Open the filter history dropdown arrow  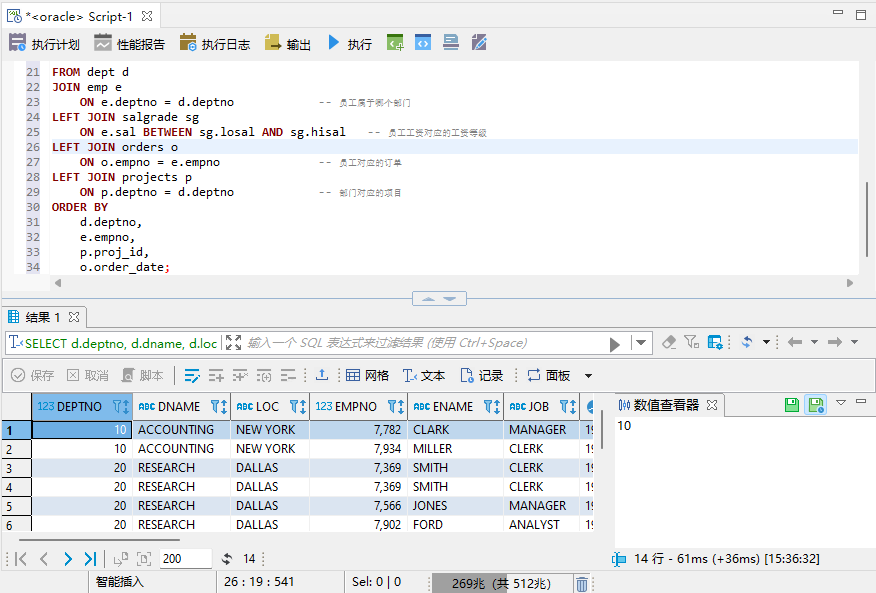(x=642, y=343)
